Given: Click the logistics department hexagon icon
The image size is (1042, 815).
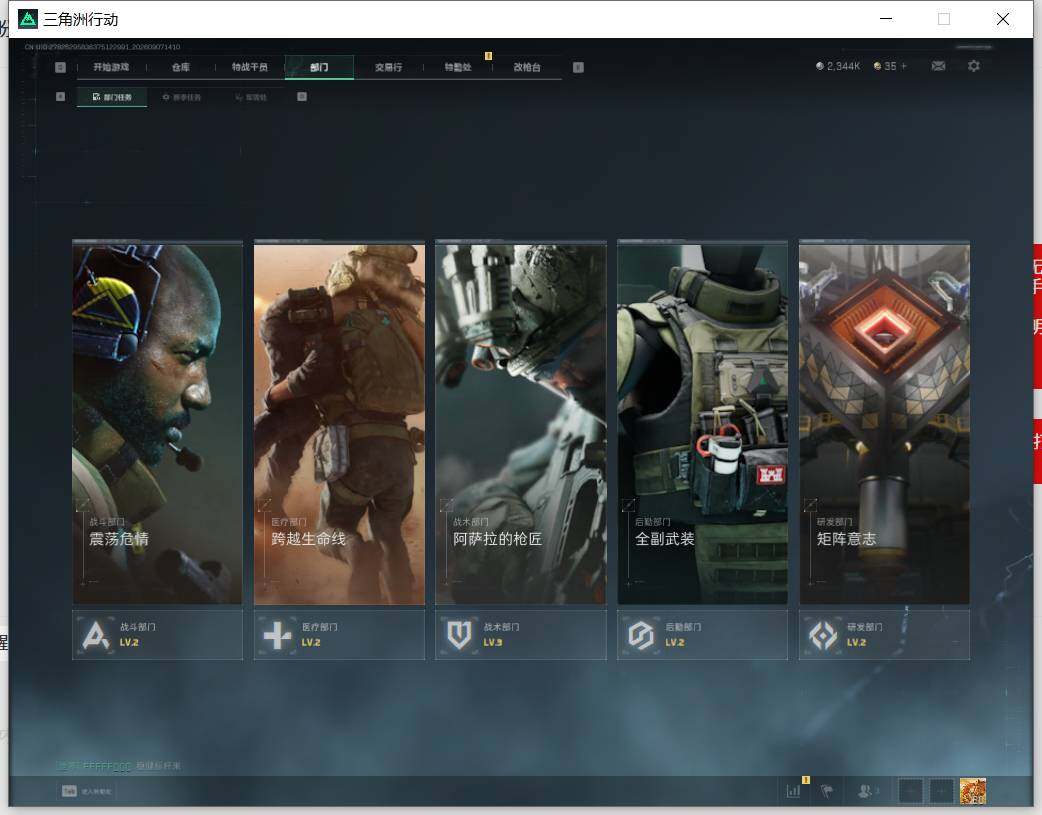Looking at the screenshot, I should tap(641, 636).
